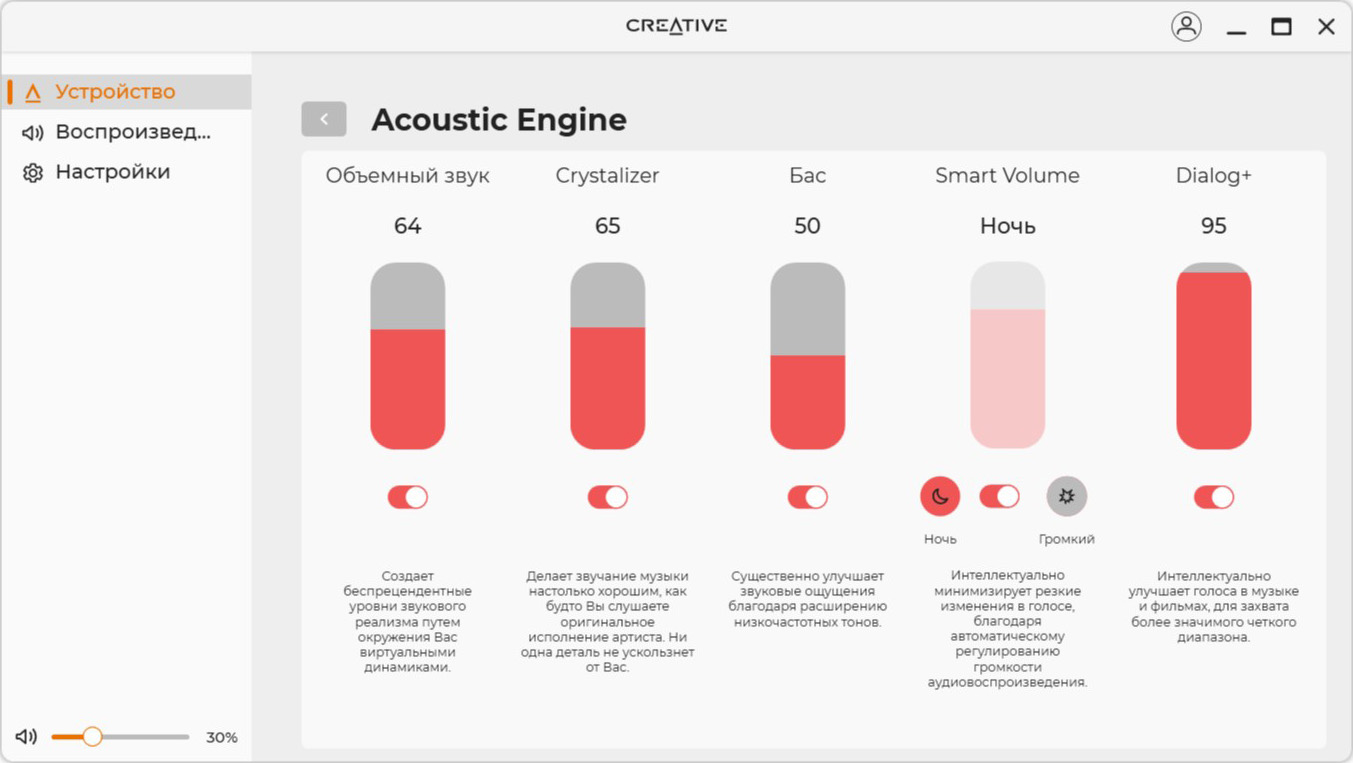
Task: Click the Воспроизведение speaker icon in sidebar
Action: (33, 132)
